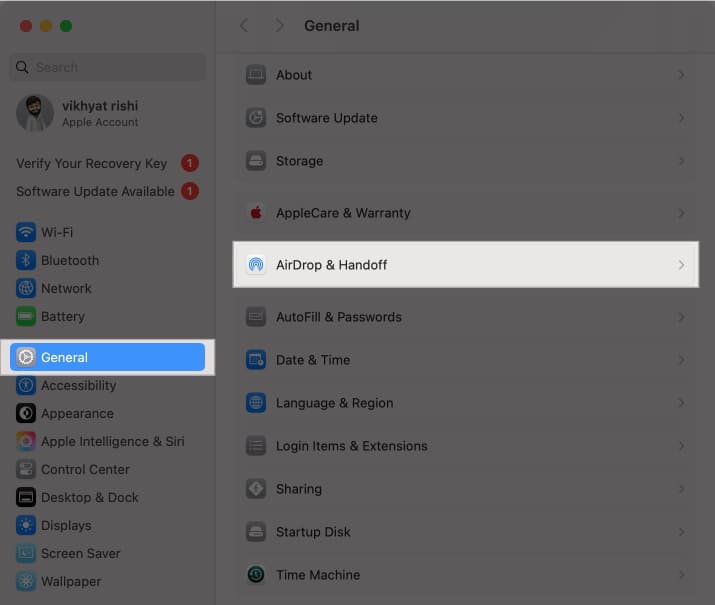715x605 pixels.
Task: Open Verify Your Recovery Key notice
Action: tap(107, 163)
